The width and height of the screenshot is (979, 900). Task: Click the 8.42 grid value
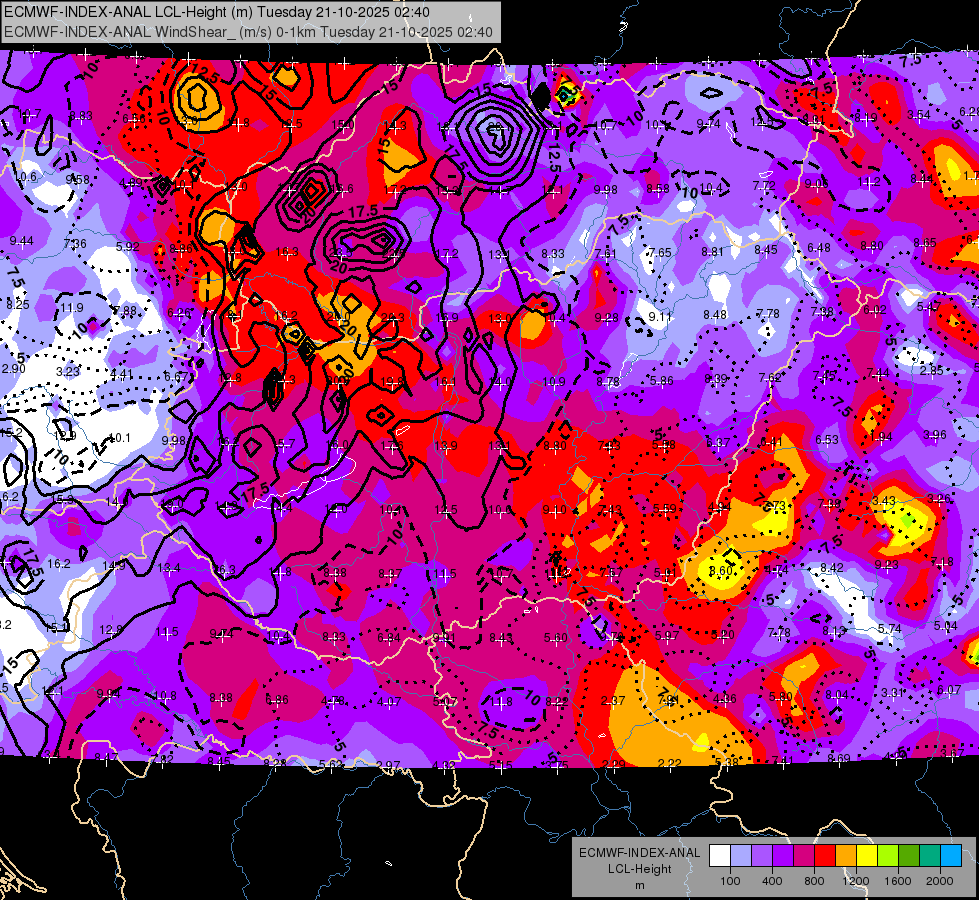tap(832, 568)
